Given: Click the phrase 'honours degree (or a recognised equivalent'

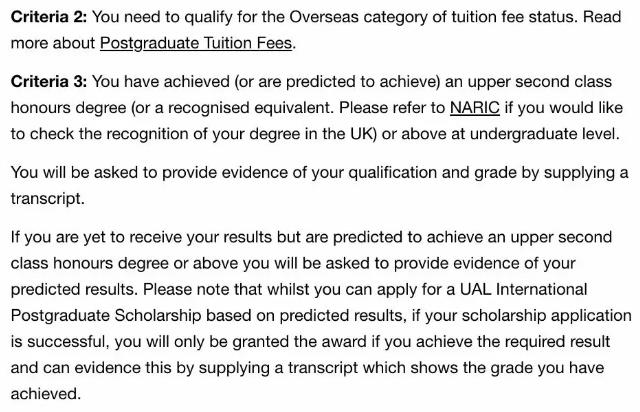Looking at the screenshot, I should tap(172, 108).
